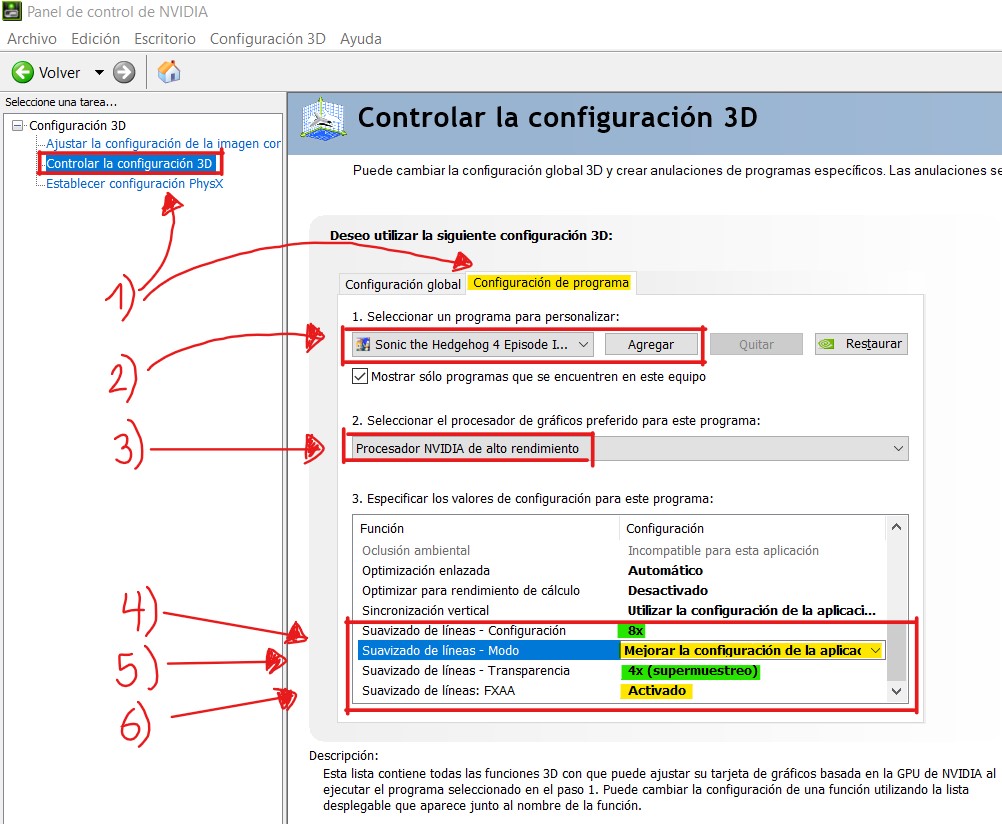Click the Activado FXAA value
Viewport: 1002px width, 824px height.
pyautogui.click(x=656, y=690)
